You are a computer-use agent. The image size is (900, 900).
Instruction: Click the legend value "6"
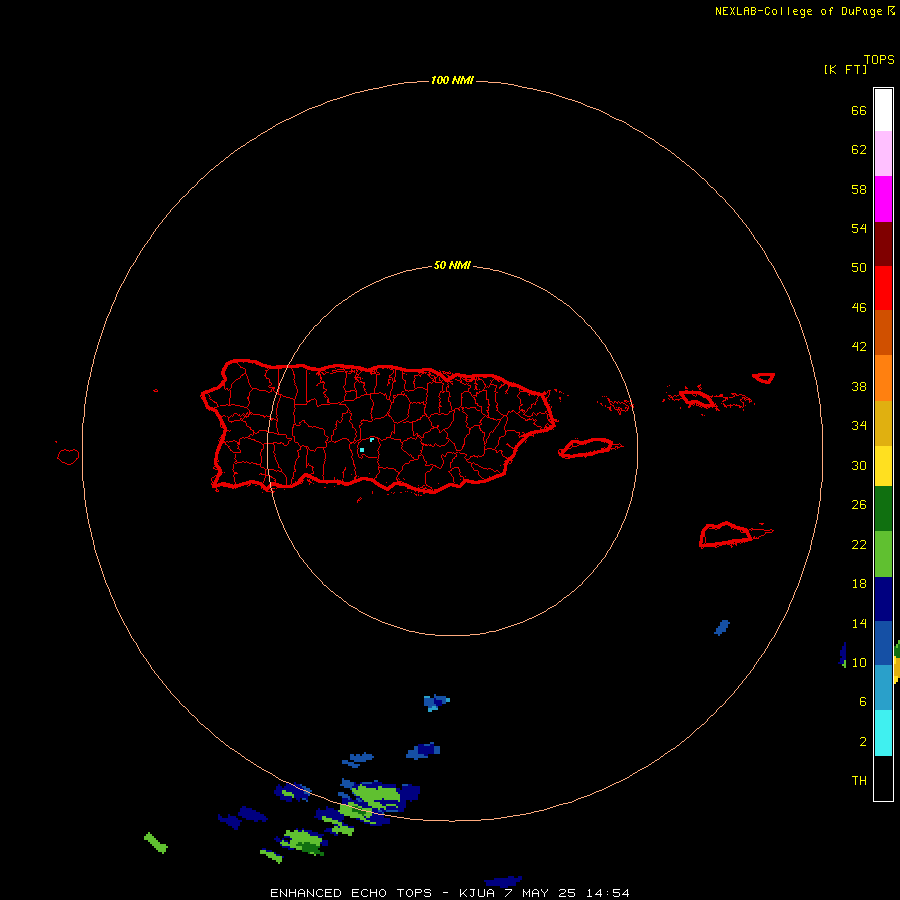863,702
